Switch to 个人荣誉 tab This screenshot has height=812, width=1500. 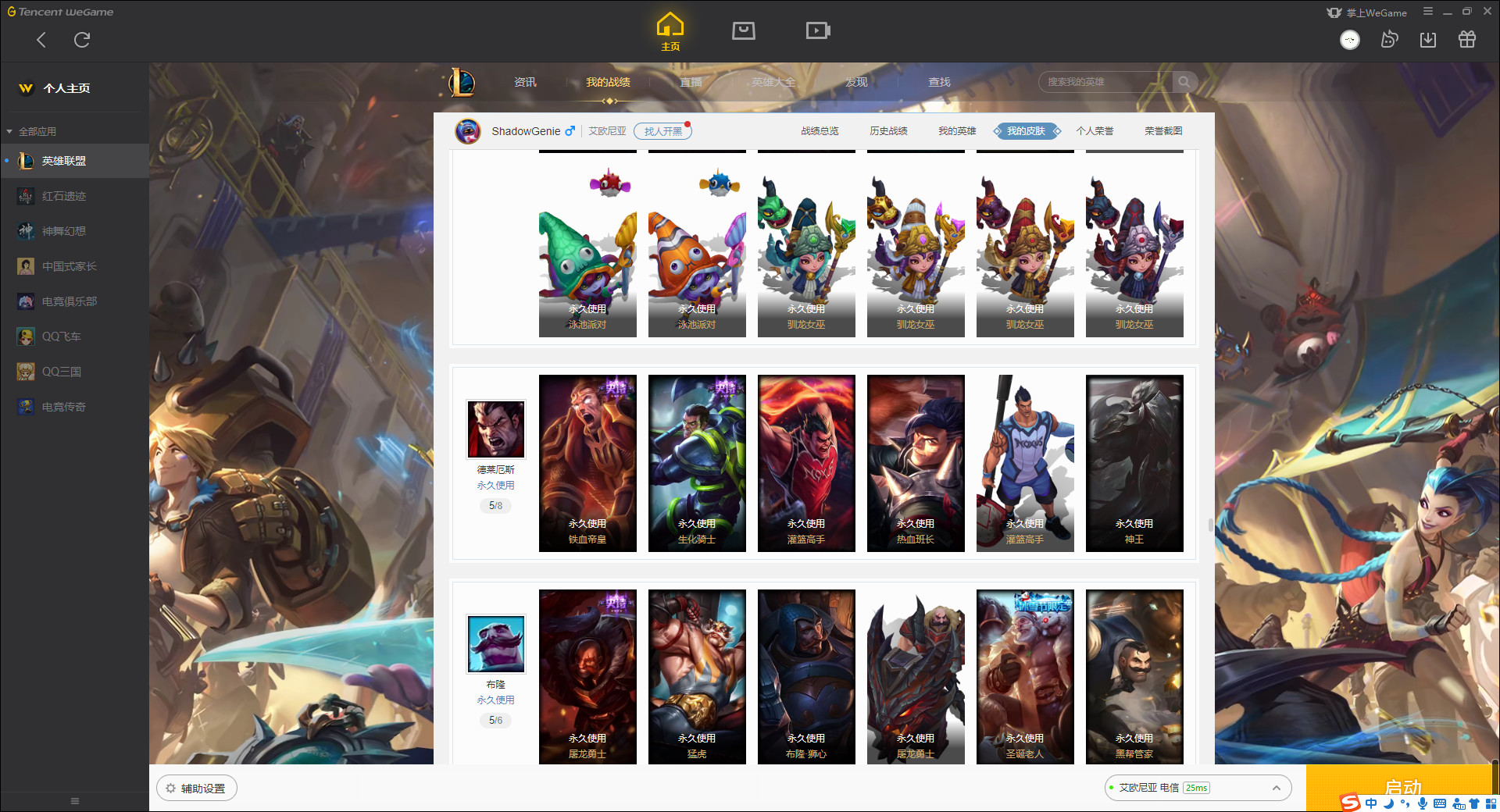[x=1095, y=131]
